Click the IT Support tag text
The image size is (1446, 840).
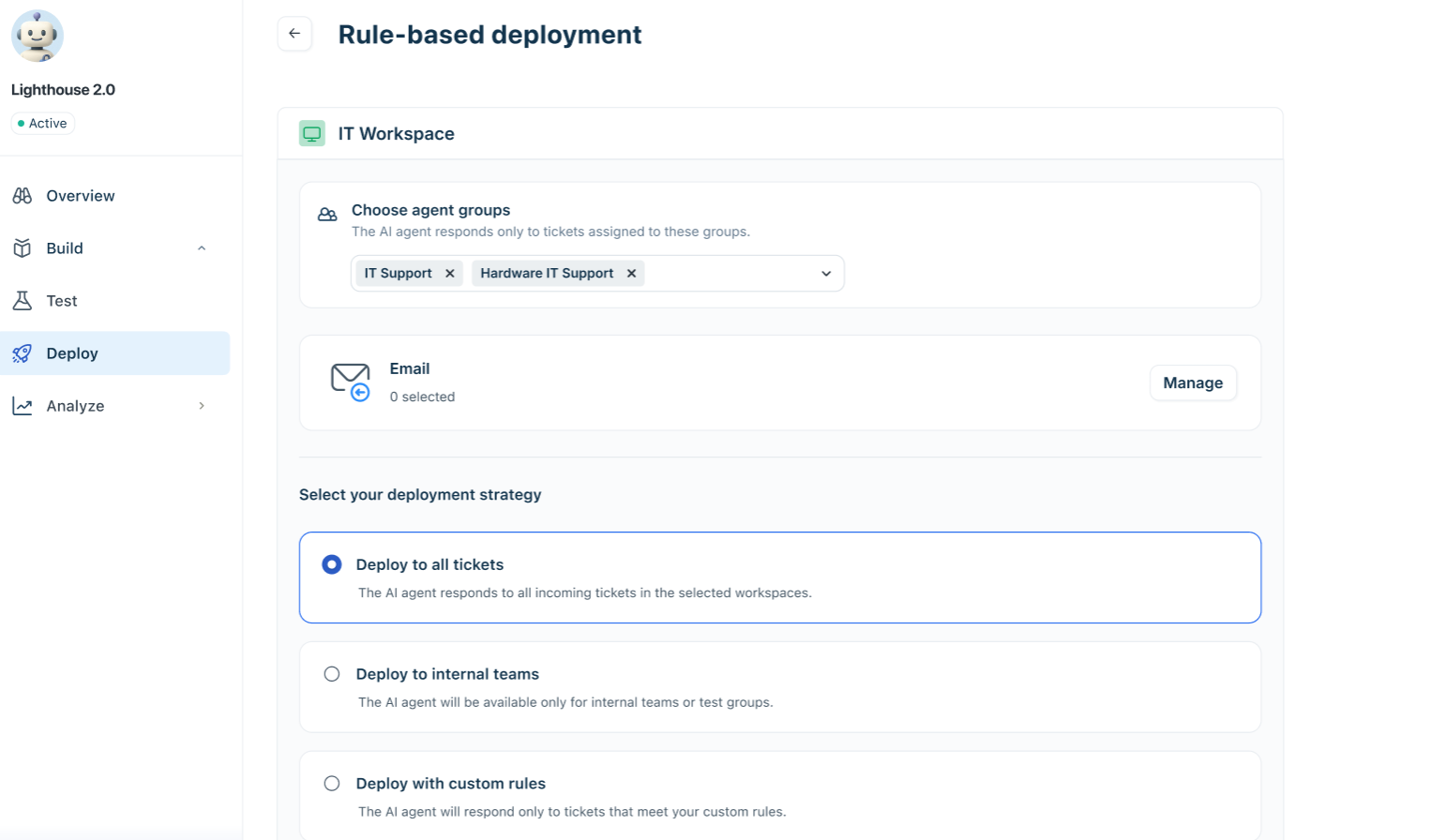tap(398, 273)
